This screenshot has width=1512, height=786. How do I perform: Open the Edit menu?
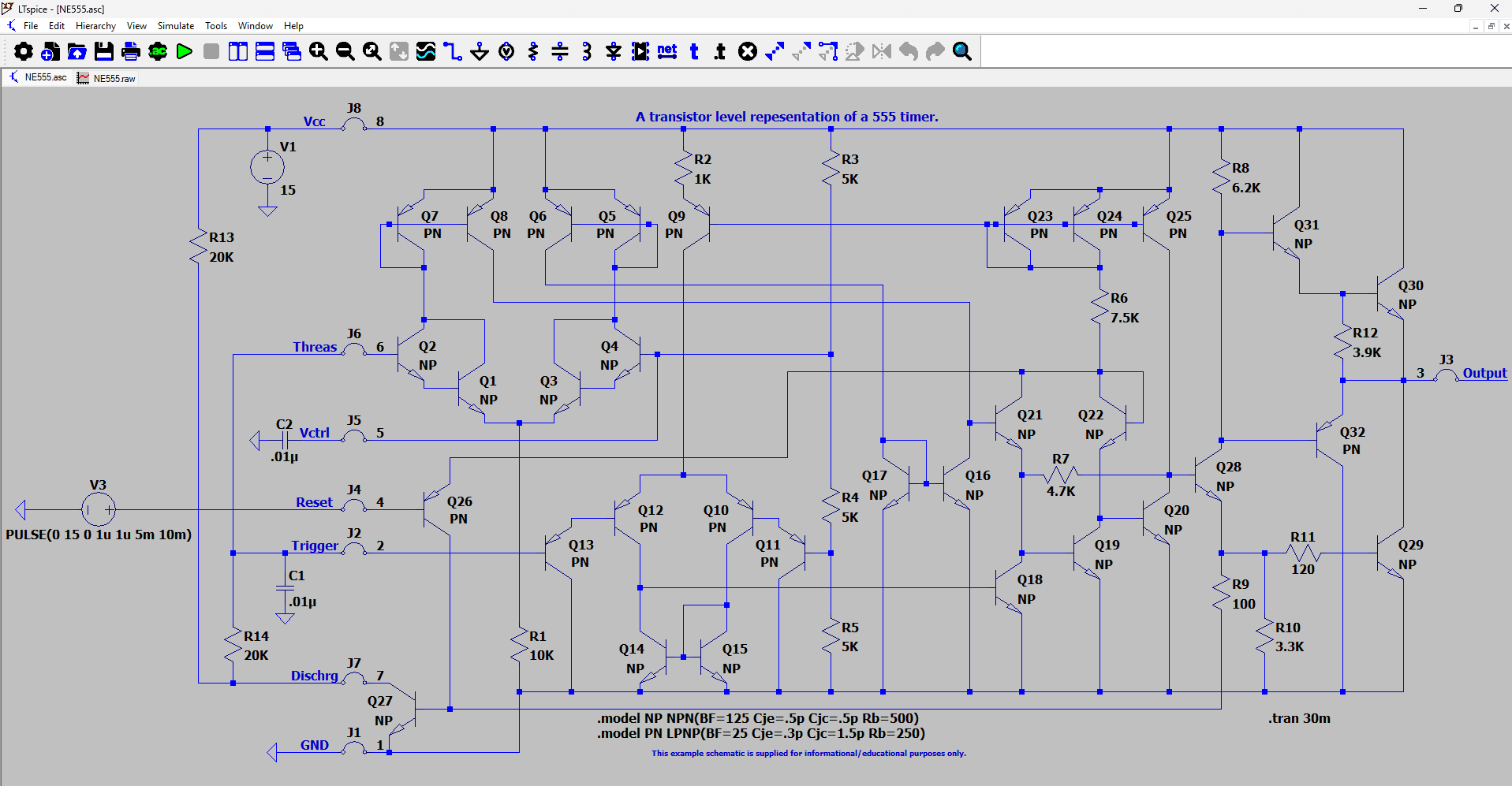pos(57,26)
